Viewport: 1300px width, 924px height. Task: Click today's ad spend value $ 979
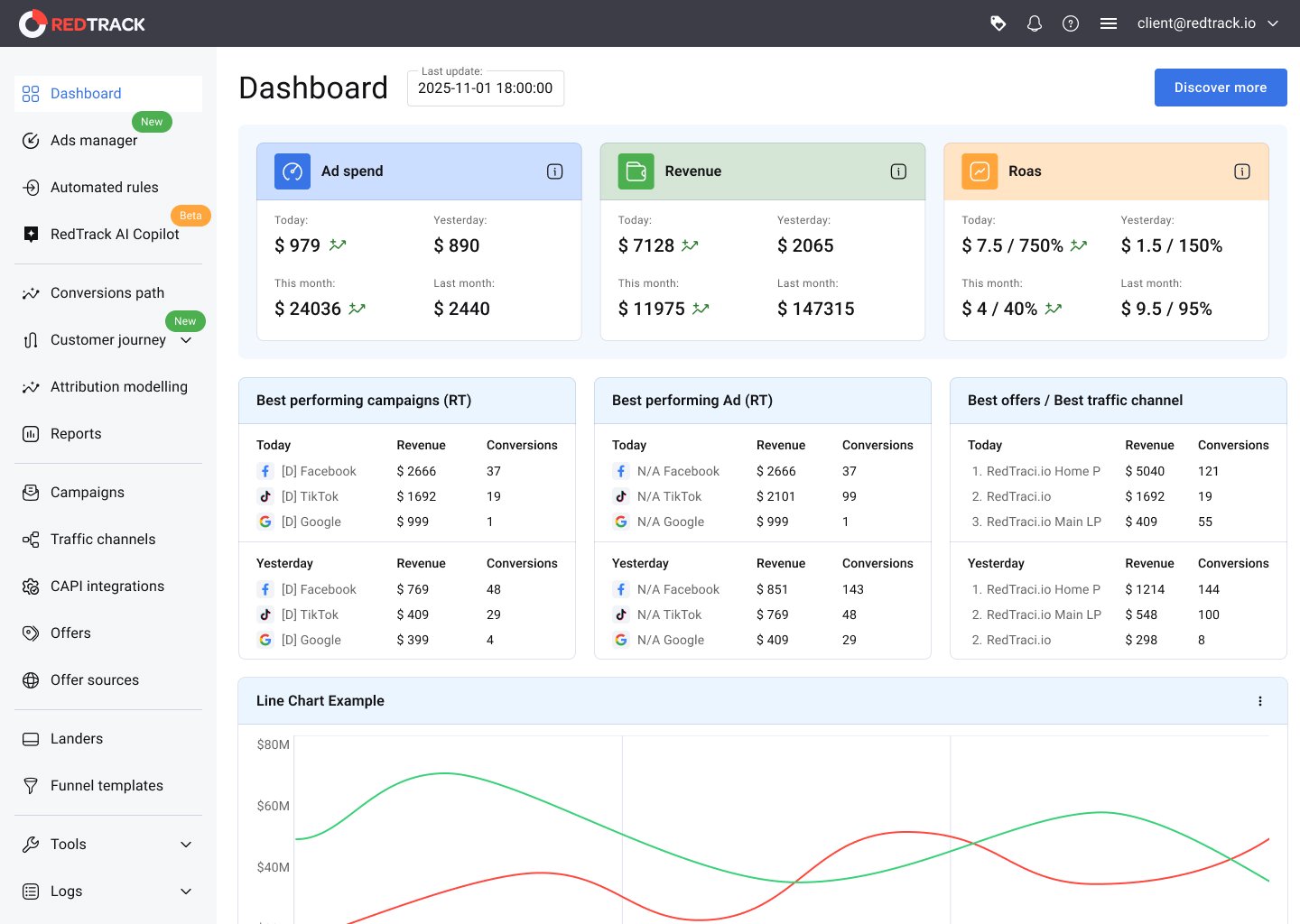coord(298,245)
